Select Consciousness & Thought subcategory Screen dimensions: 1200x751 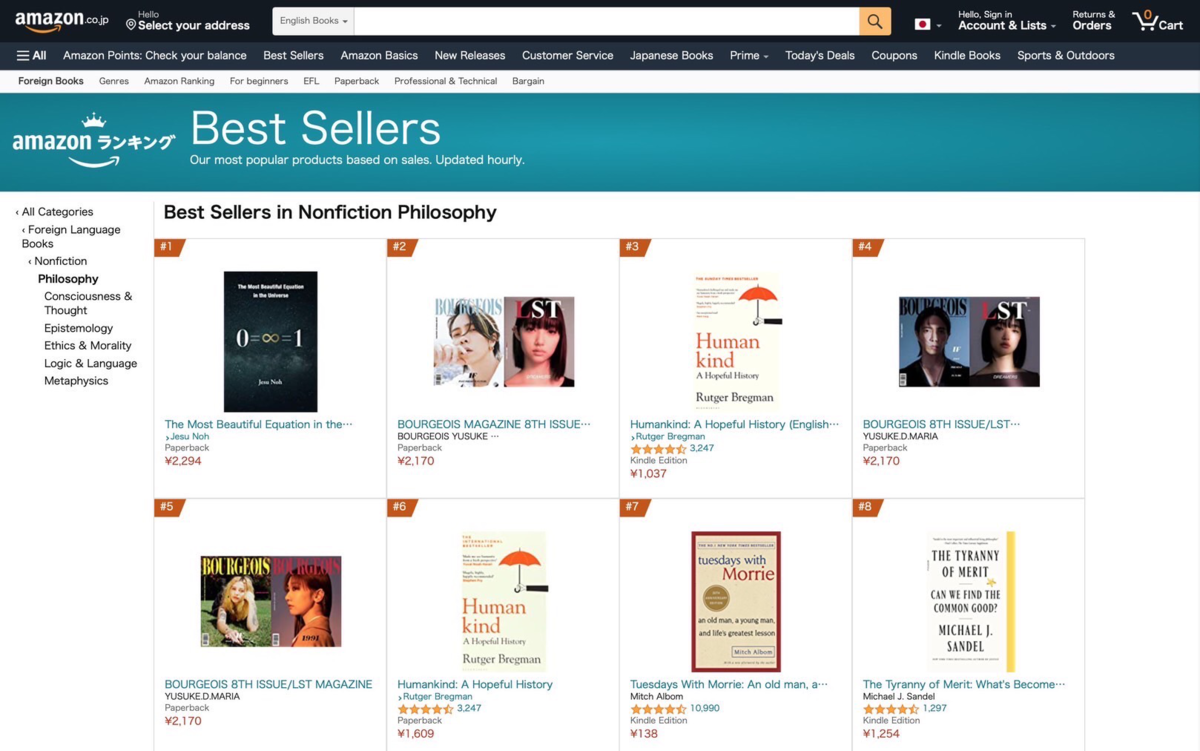[88, 303]
